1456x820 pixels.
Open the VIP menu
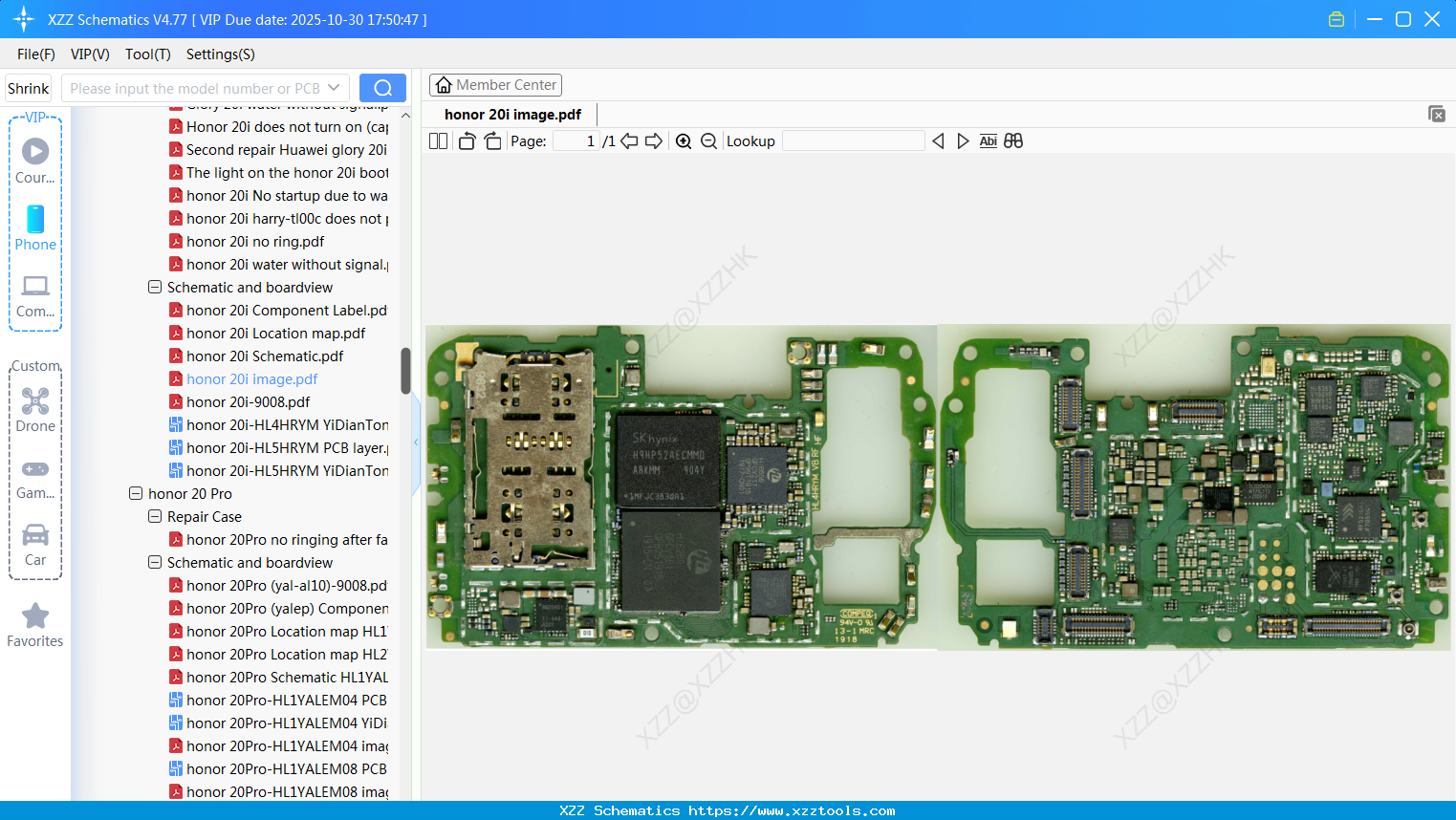[90, 54]
